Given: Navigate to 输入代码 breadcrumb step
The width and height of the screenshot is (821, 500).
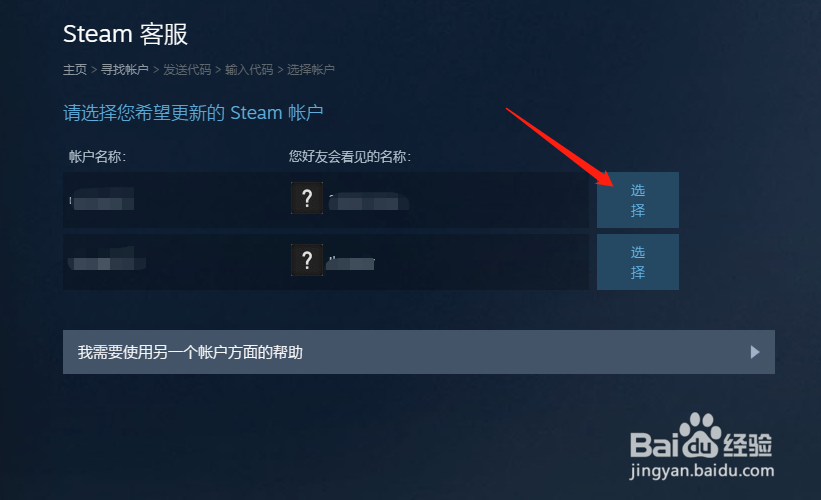Looking at the screenshot, I should (x=249, y=70).
